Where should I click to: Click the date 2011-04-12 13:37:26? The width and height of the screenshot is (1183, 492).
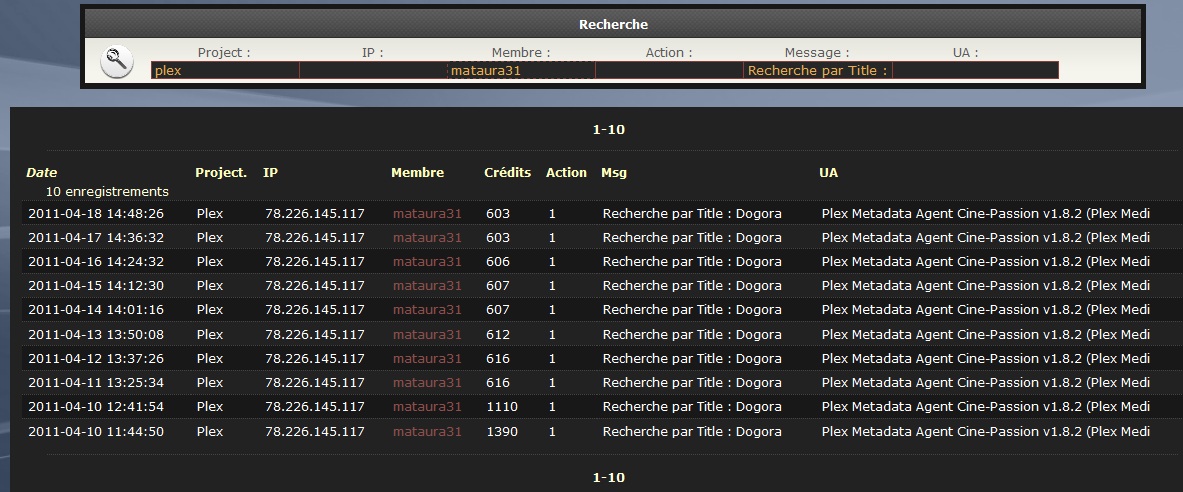[96, 358]
